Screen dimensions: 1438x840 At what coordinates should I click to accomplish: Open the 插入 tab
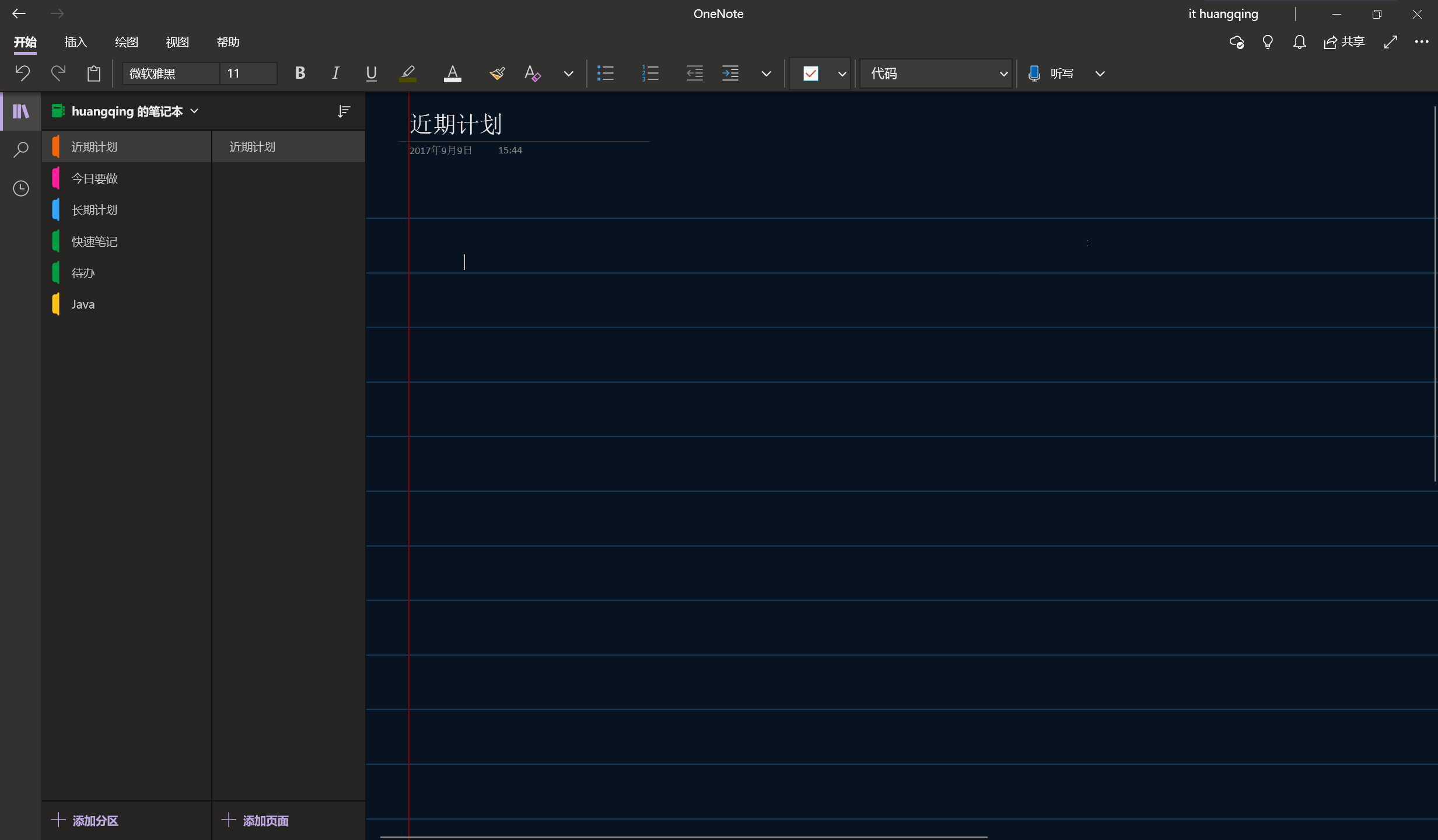click(x=76, y=42)
